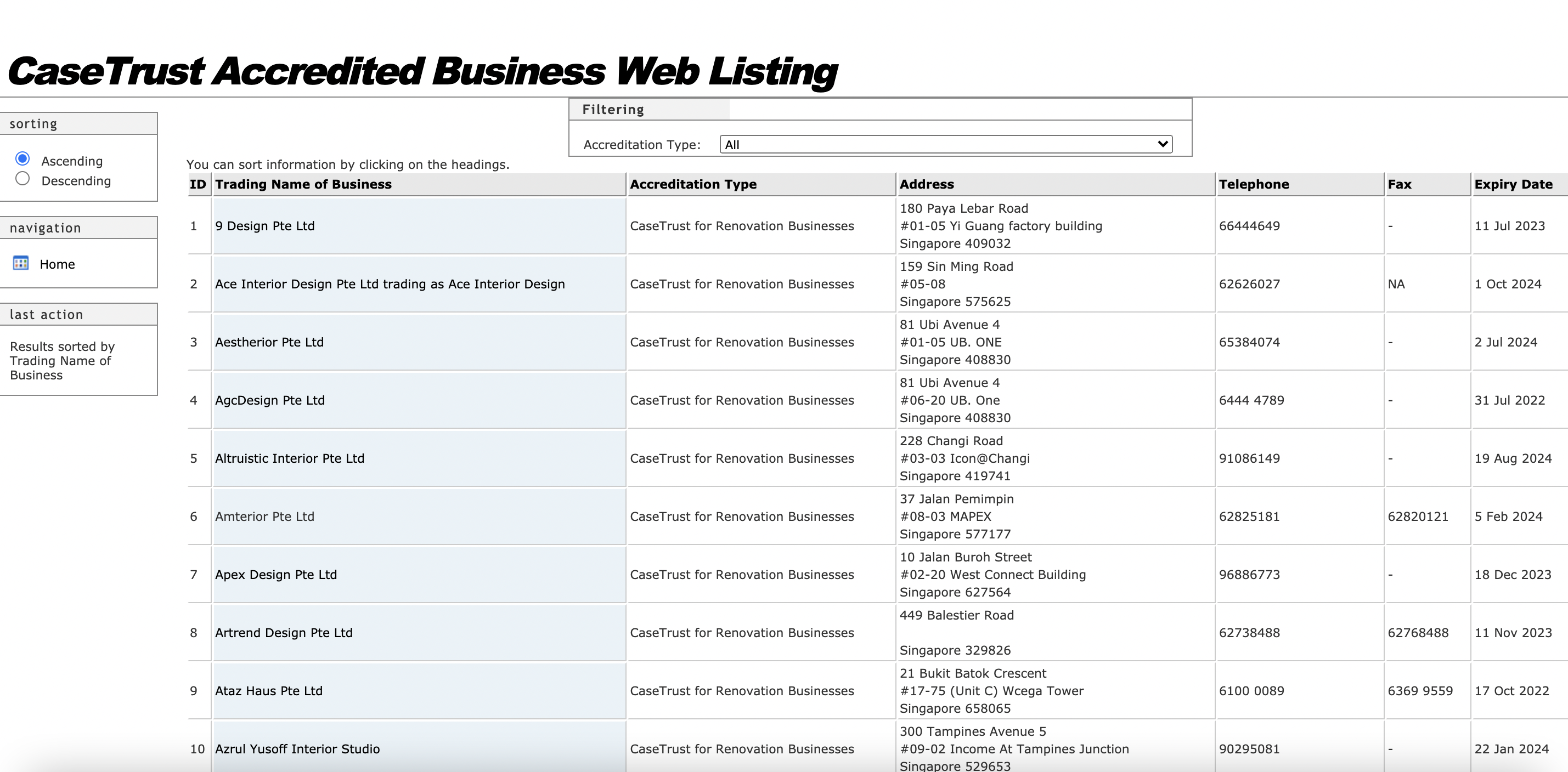Open the Ace Interior Design Pte Ltd entry
The image size is (1568, 772).
click(390, 284)
